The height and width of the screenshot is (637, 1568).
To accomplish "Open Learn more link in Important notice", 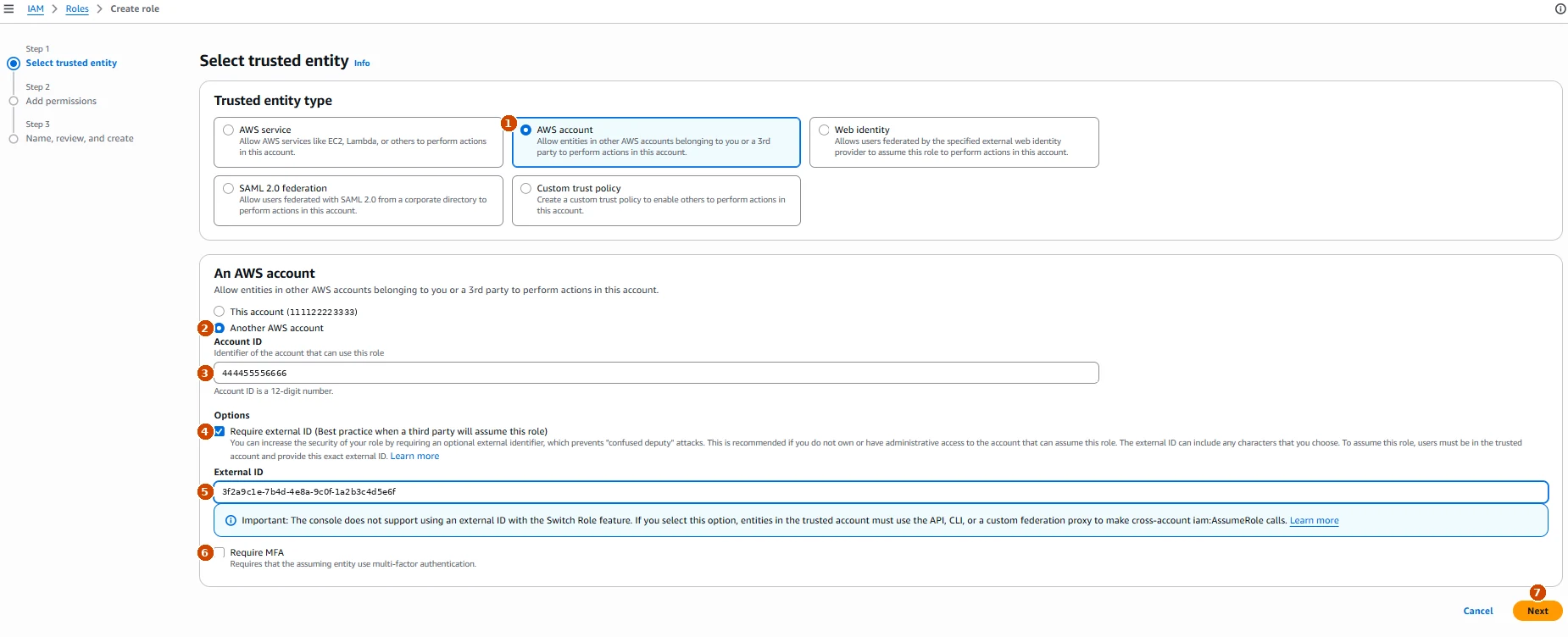I will tap(1314, 520).
